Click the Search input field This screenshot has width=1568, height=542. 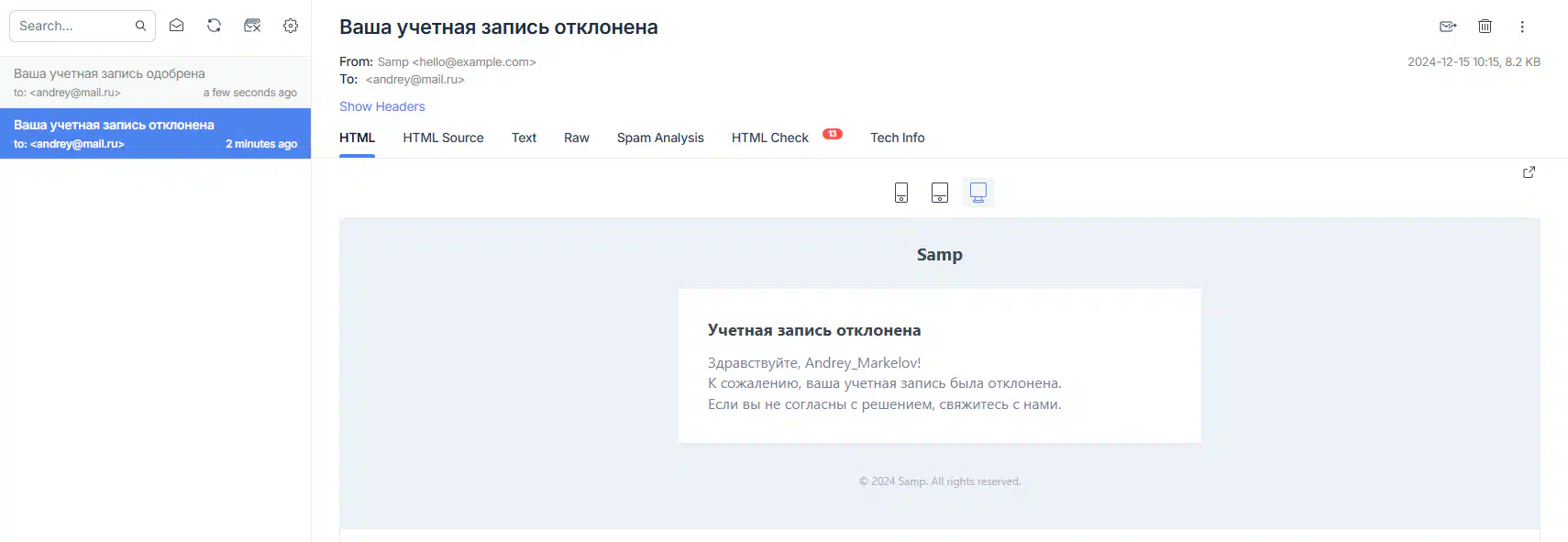(x=73, y=26)
